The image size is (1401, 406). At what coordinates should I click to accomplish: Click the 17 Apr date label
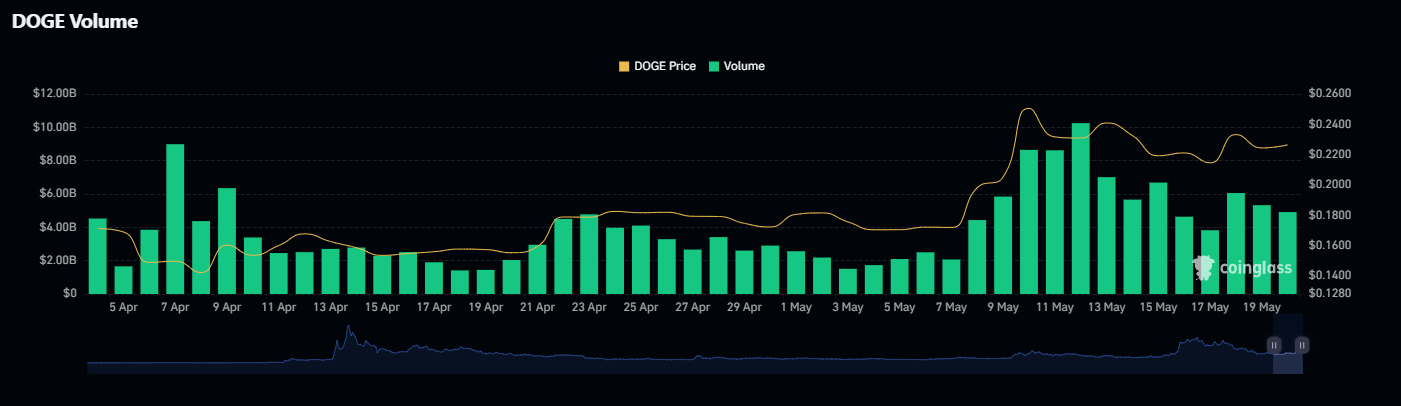click(x=434, y=308)
